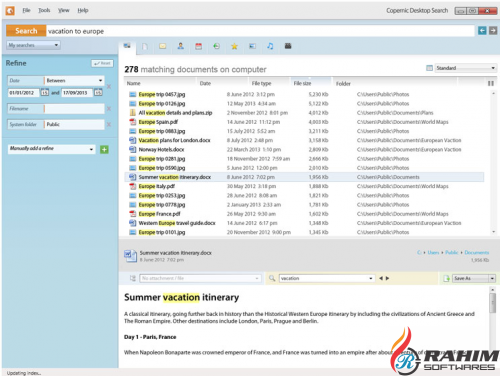This screenshot has height=376, width=500.
Task: Click the green add refine plus button
Action: click(104, 150)
